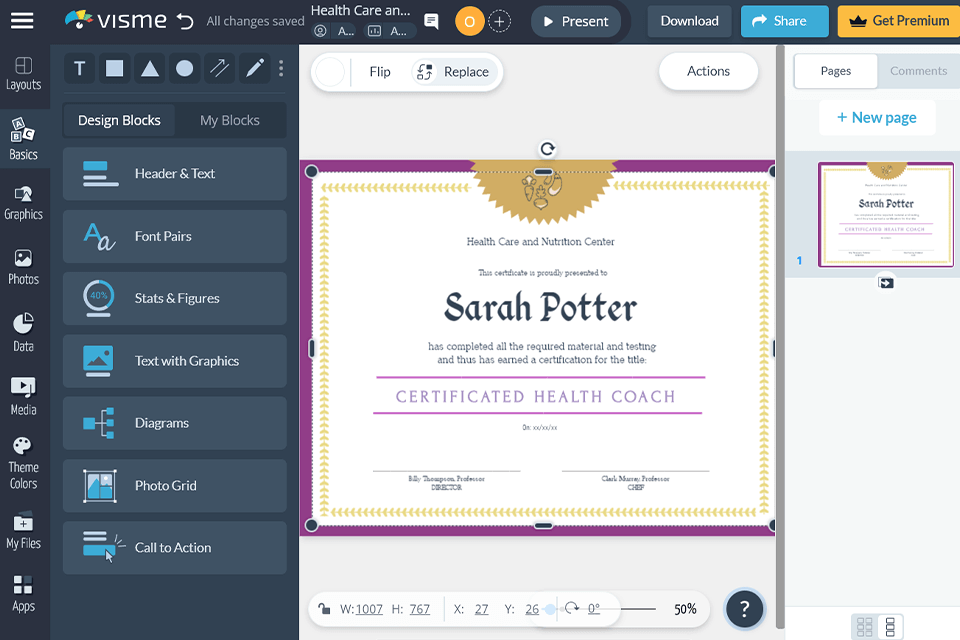Screen dimensions: 960x640
Task: Switch to the Design Blocks tab
Action: pyautogui.click(x=119, y=121)
